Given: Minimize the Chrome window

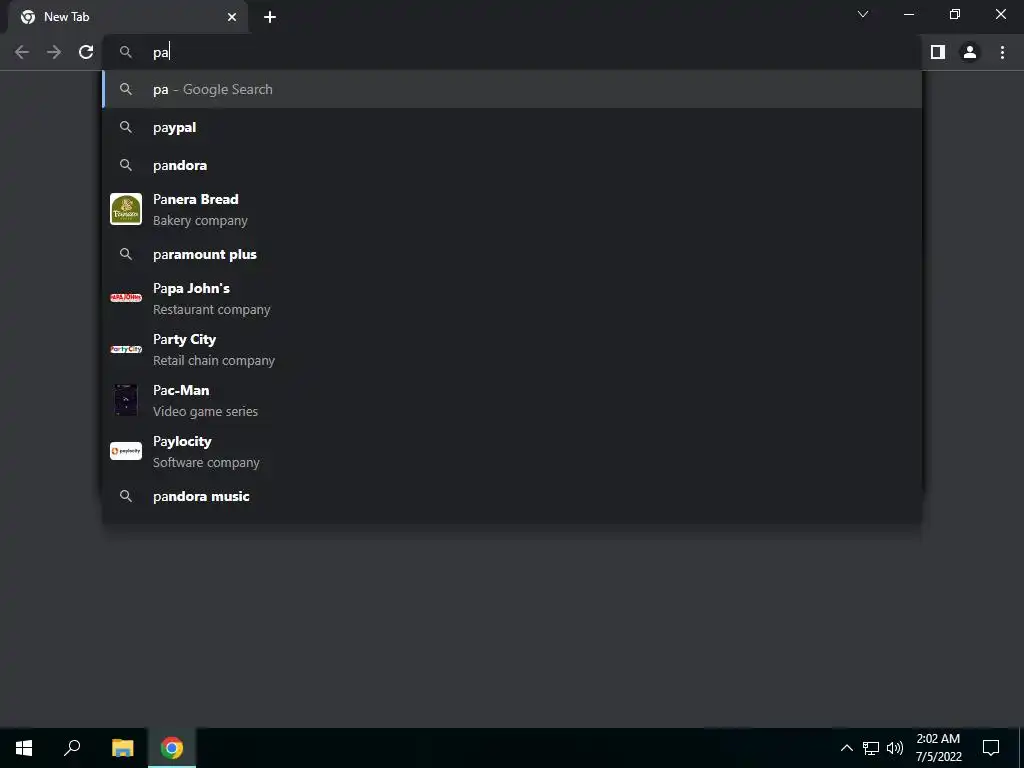Looking at the screenshot, I should point(909,14).
